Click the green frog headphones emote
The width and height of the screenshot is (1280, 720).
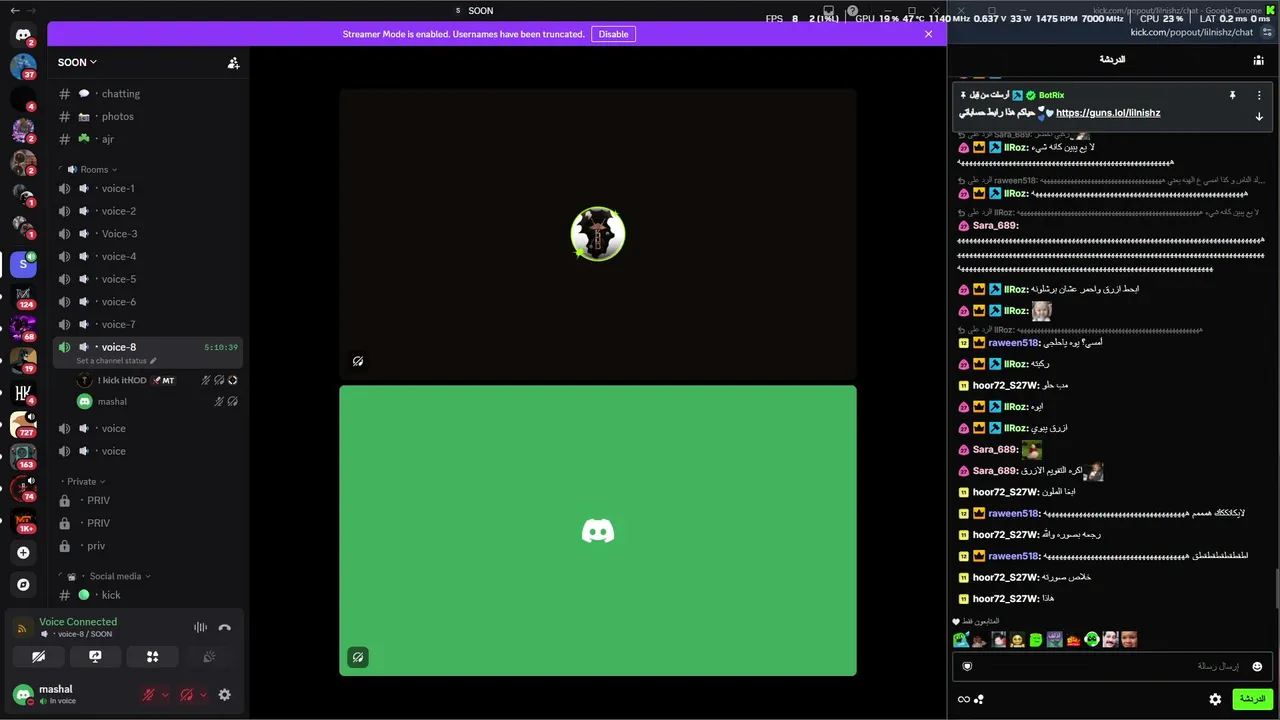(x=1092, y=639)
